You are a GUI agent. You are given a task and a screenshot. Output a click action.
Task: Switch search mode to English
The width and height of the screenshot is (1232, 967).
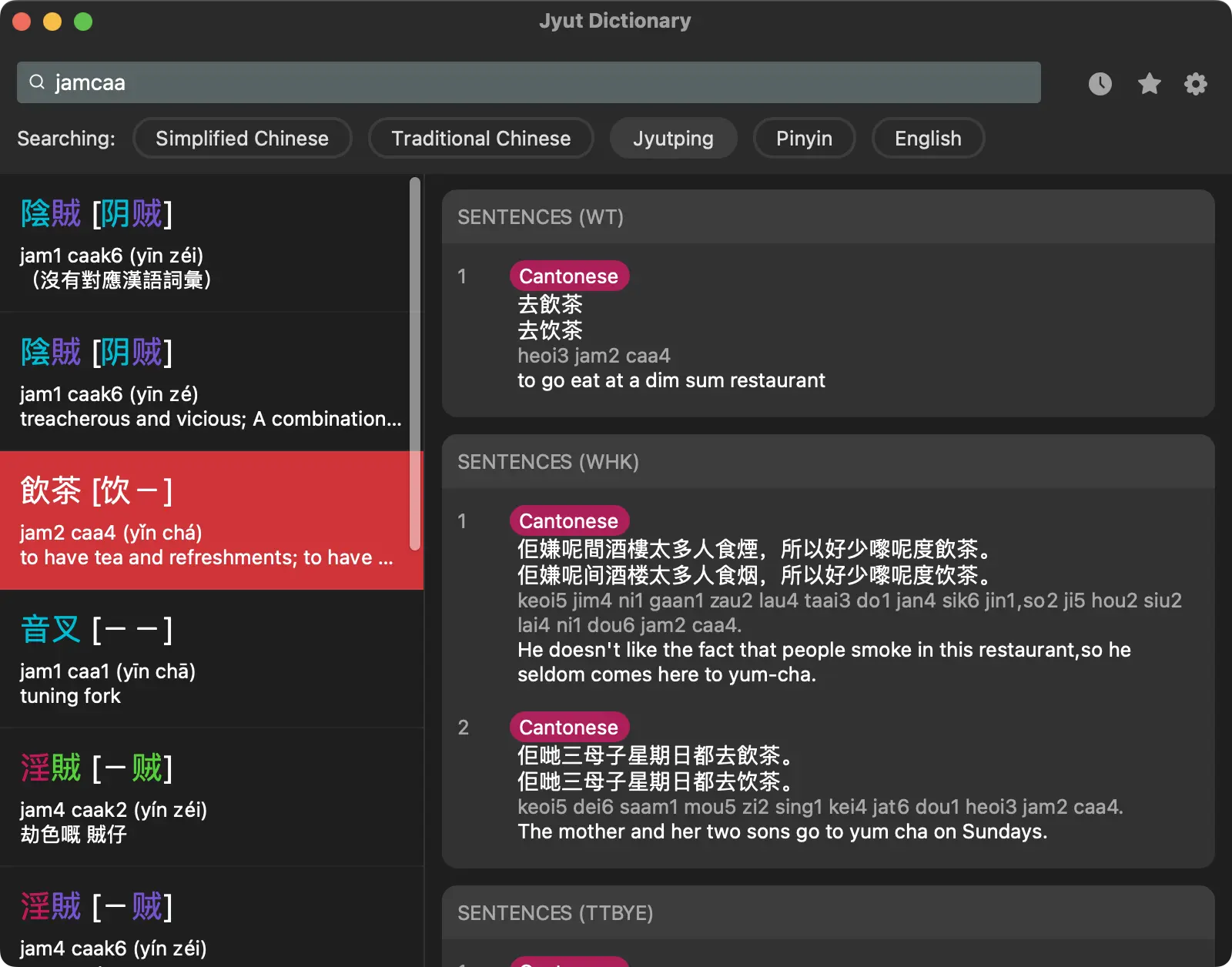click(928, 138)
